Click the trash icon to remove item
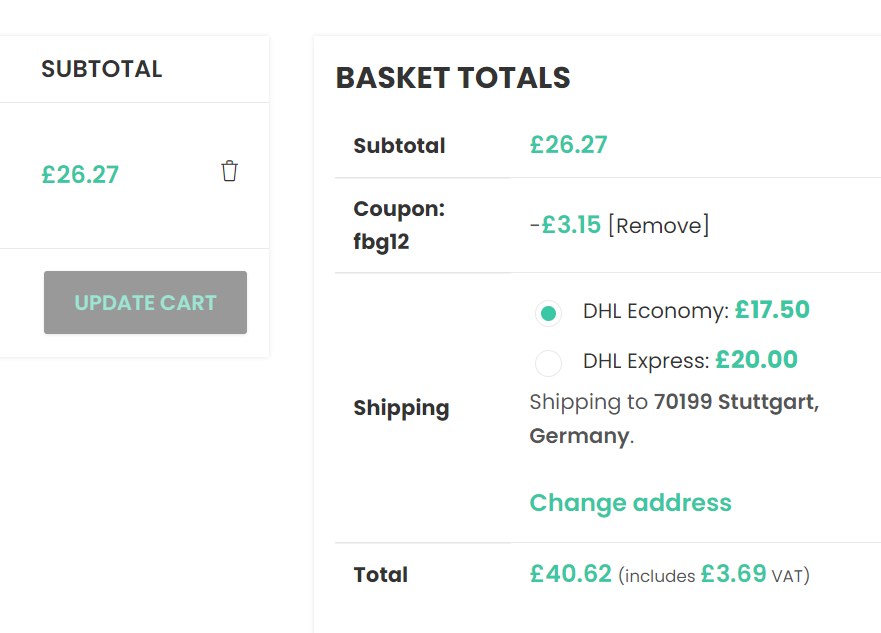The image size is (881, 633). (230, 172)
